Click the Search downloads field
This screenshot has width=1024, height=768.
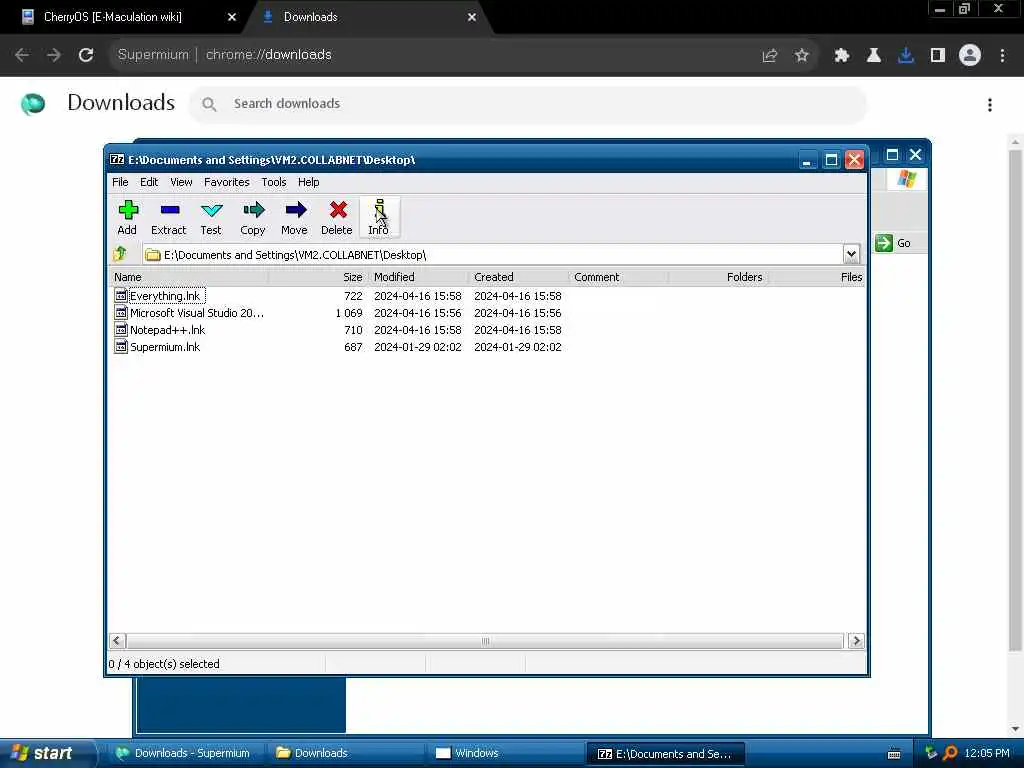(x=528, y=104)
